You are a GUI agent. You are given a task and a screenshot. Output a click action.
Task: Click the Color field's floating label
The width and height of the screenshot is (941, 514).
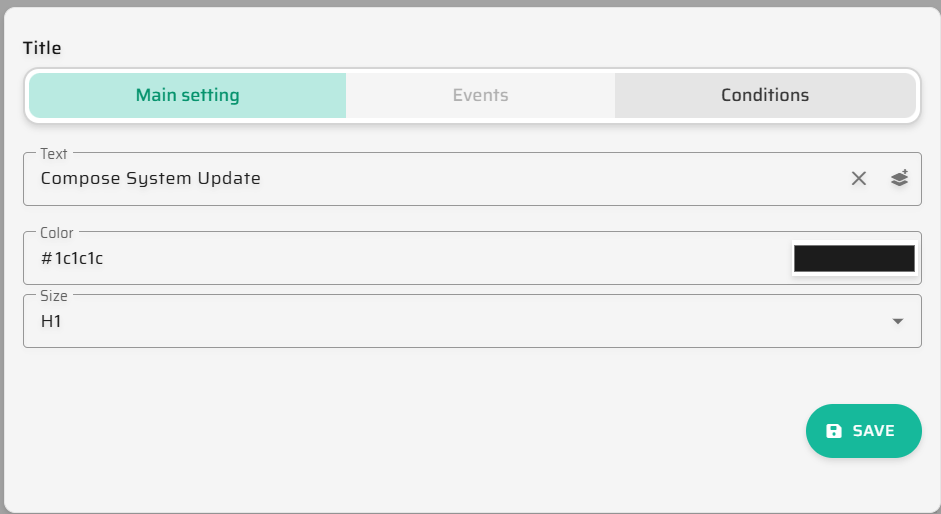[57, 233]
